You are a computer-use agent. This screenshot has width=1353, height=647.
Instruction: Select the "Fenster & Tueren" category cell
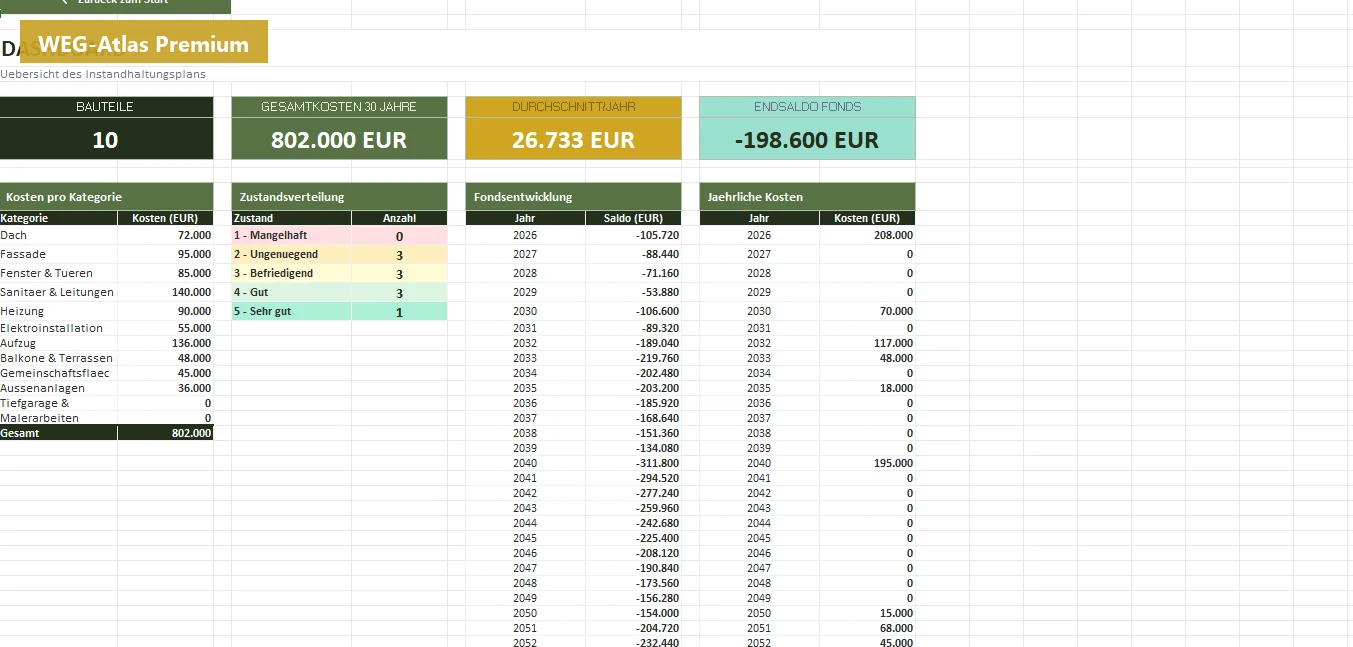coord(58,273)
